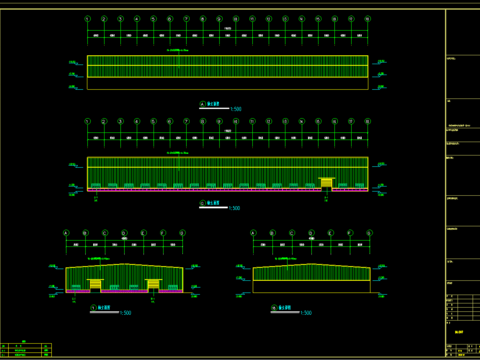The width and height of the screenshot is (480, 360).
Task: Select right yellow door in bottom-left elevation
Action: tap(153, 284)
